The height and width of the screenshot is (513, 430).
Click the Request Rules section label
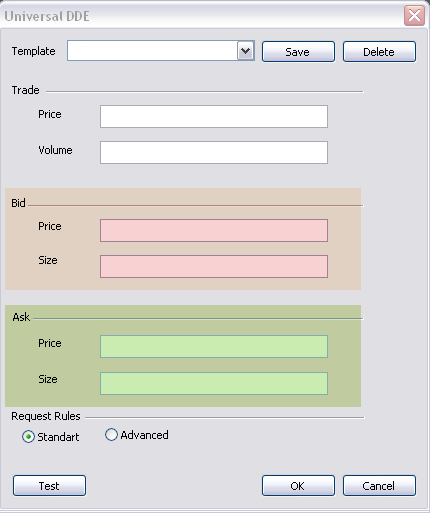(46, 416)
